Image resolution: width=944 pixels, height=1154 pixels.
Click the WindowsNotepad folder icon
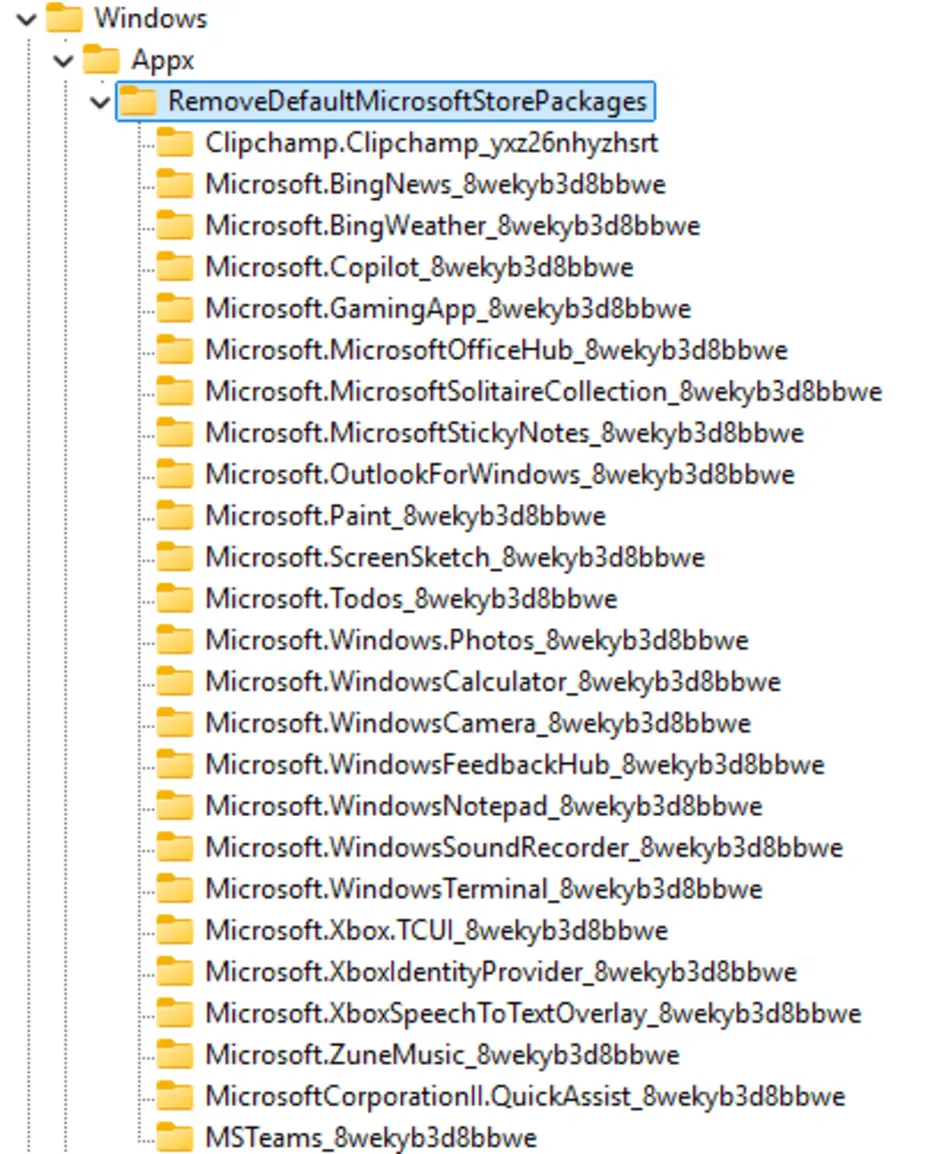174,805
